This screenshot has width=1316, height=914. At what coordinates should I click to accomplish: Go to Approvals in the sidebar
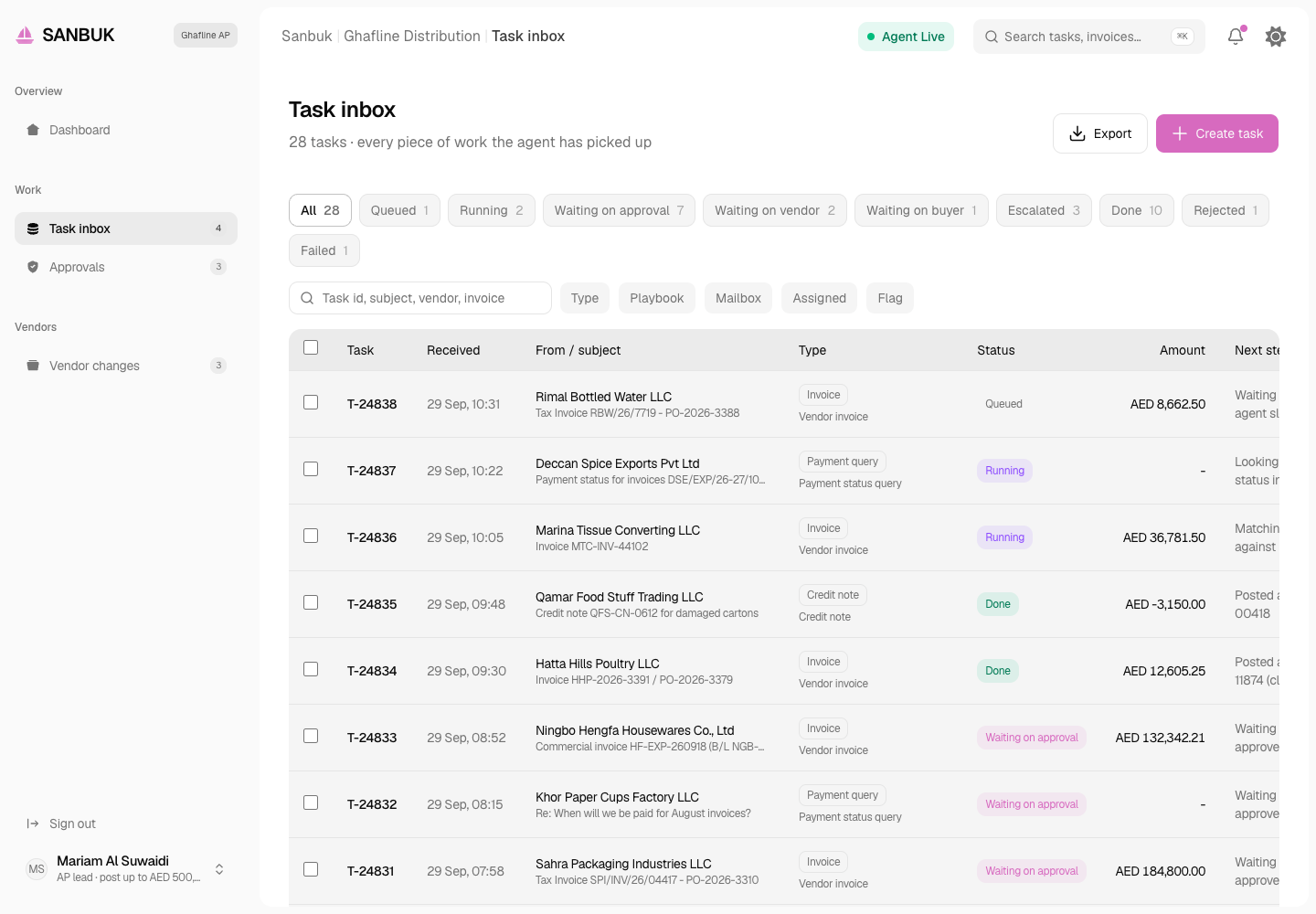pyautogui.click(x=126, y=267)
